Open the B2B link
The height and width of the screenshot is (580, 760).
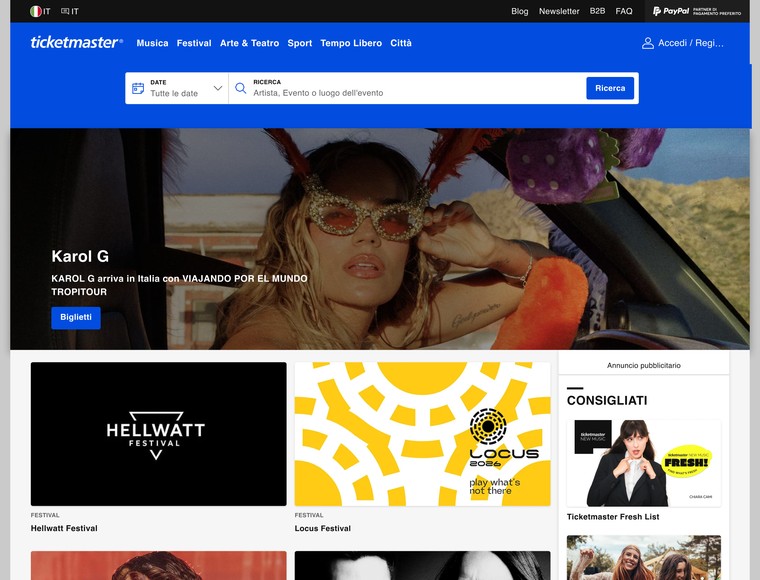point(597,11)
